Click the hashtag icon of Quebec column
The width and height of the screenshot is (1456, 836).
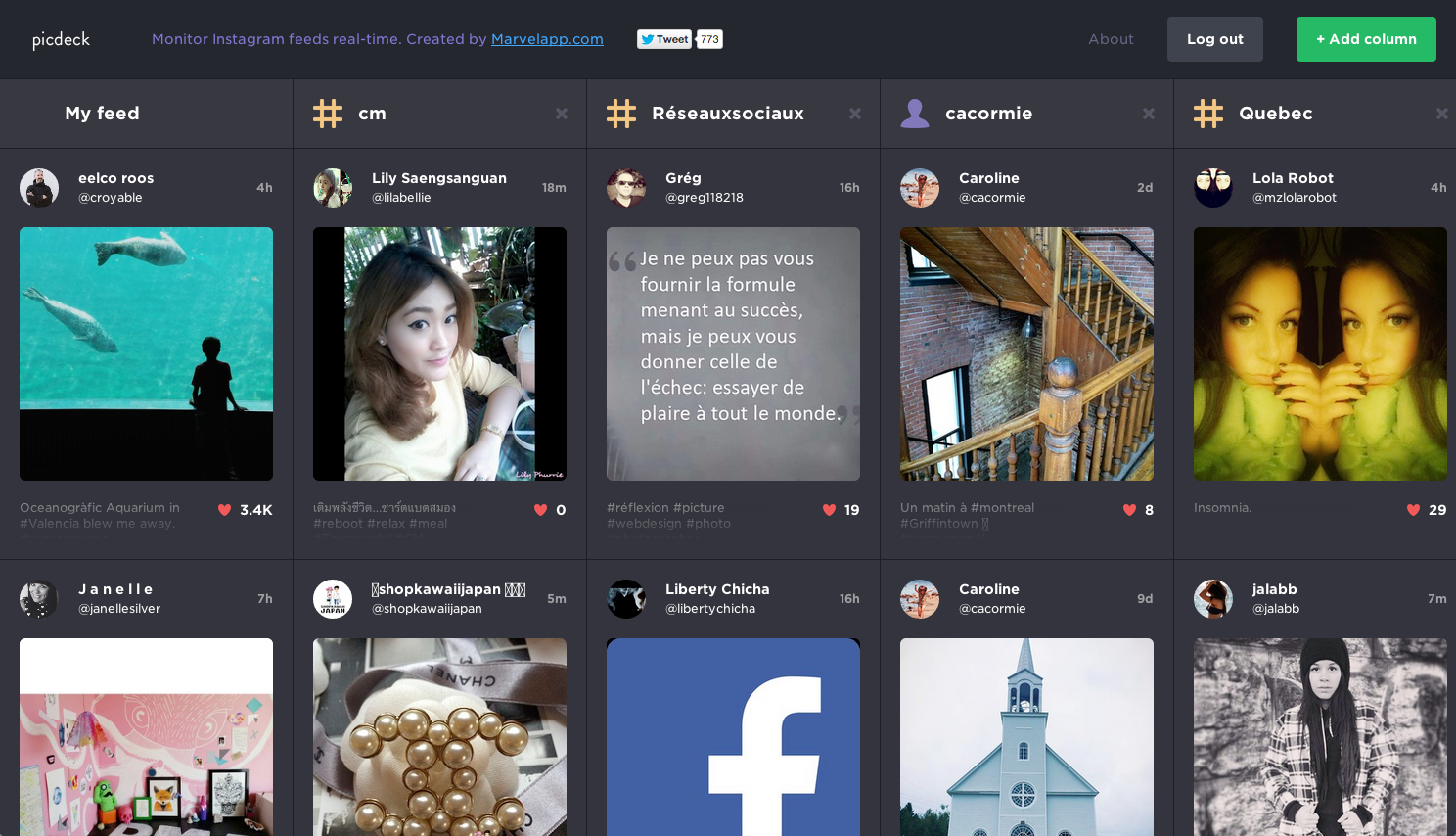tap(1208, 114)
